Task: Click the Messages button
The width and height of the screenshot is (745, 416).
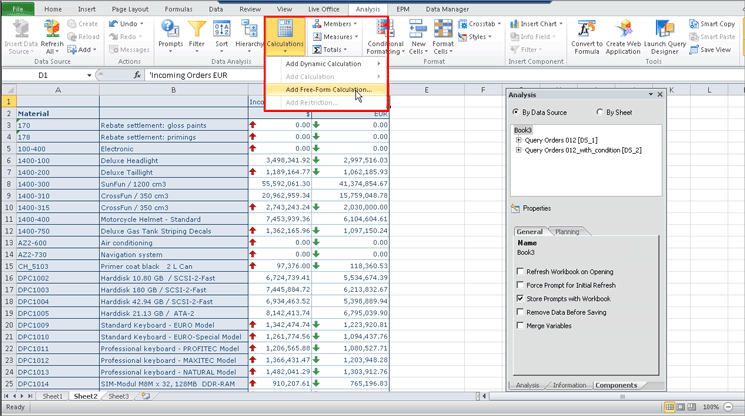Action: point(129,49)
